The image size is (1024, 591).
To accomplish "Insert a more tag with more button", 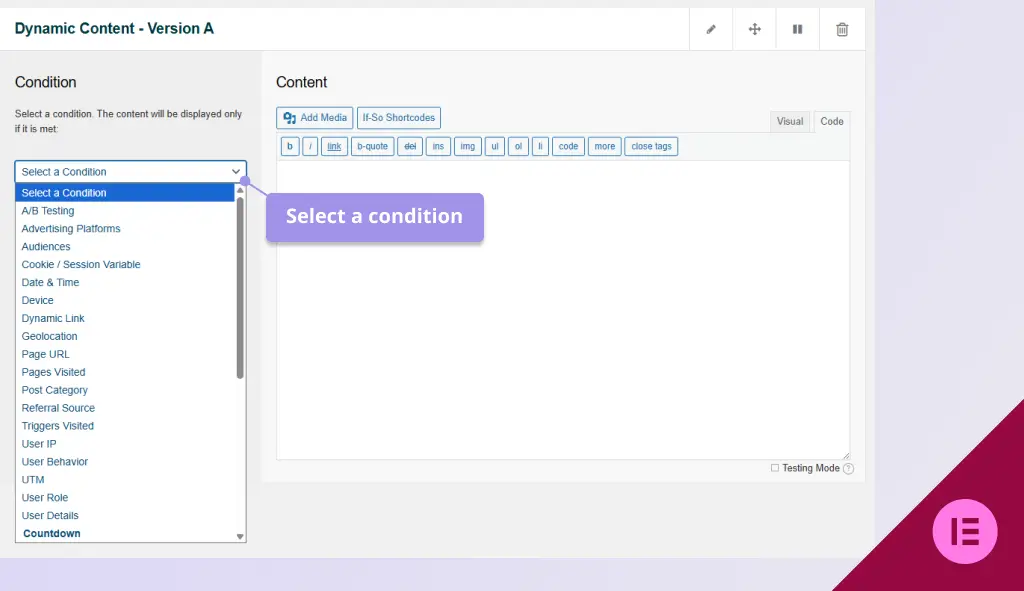I will coord(604,146).
